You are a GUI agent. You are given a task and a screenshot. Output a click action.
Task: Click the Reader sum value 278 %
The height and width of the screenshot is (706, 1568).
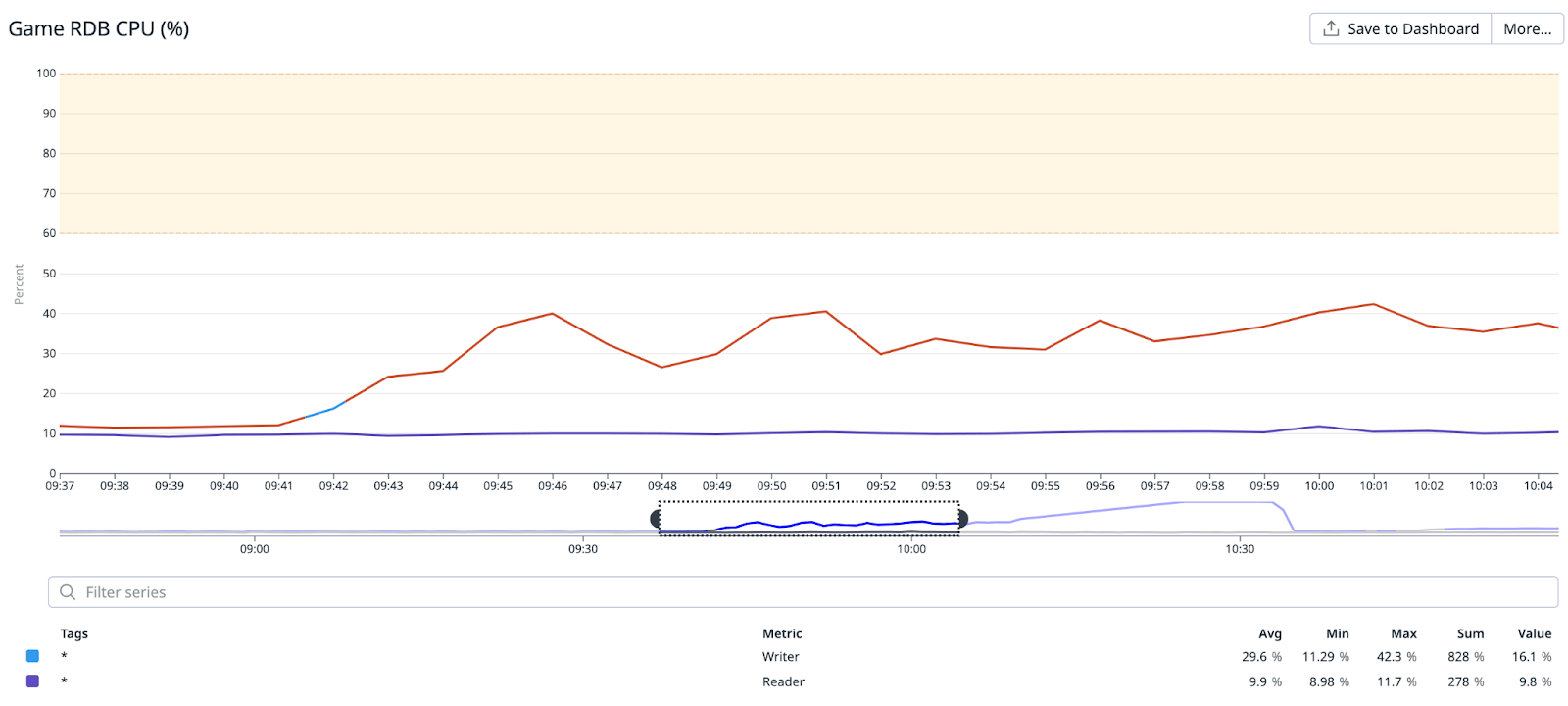click(x=1466, y=681)
